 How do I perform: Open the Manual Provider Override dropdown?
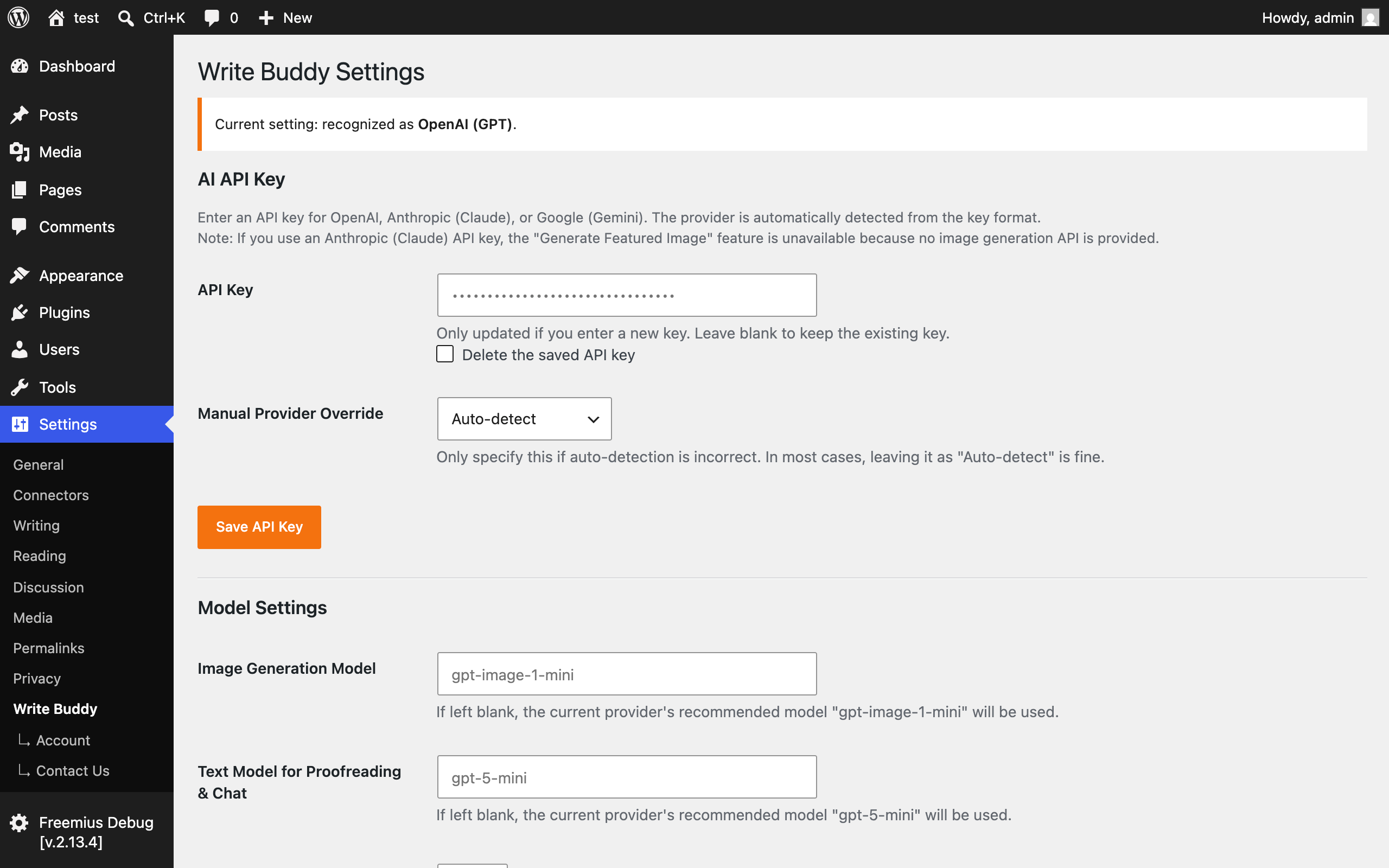click(x=524, y=419)
